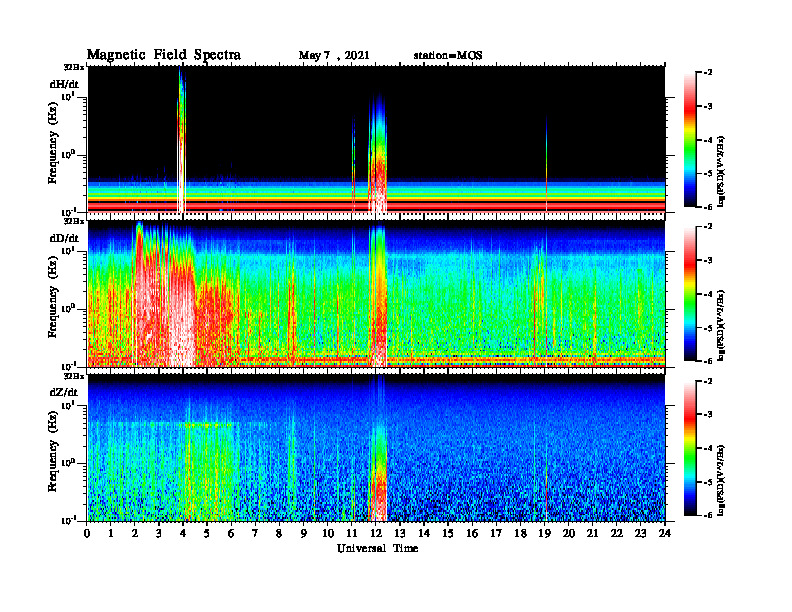792x612 pixels.
Task: Click the 'dH/dt' panel label
Action: coord(64,84)
